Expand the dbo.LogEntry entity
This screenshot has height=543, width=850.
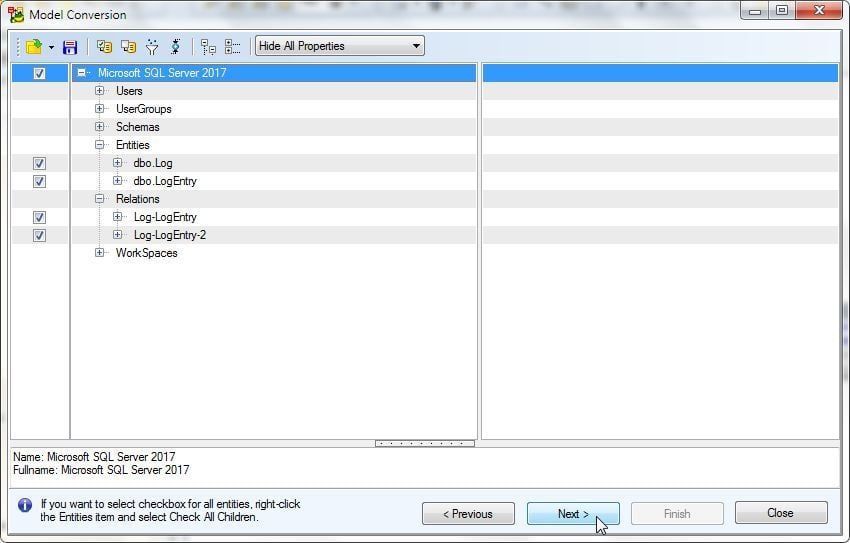tap(117, 180)
